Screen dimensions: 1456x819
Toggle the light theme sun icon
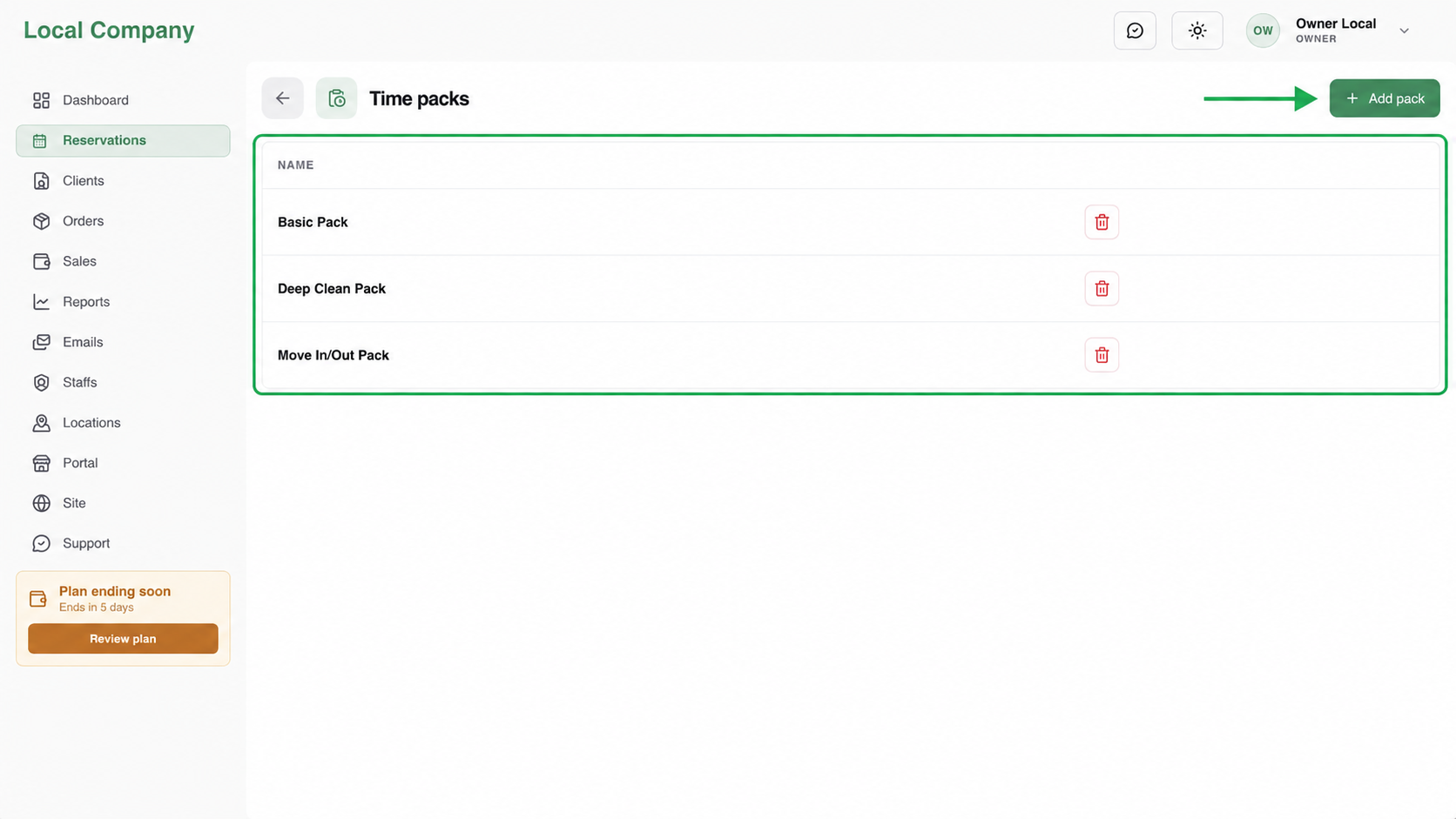[x=1197, y=30]
